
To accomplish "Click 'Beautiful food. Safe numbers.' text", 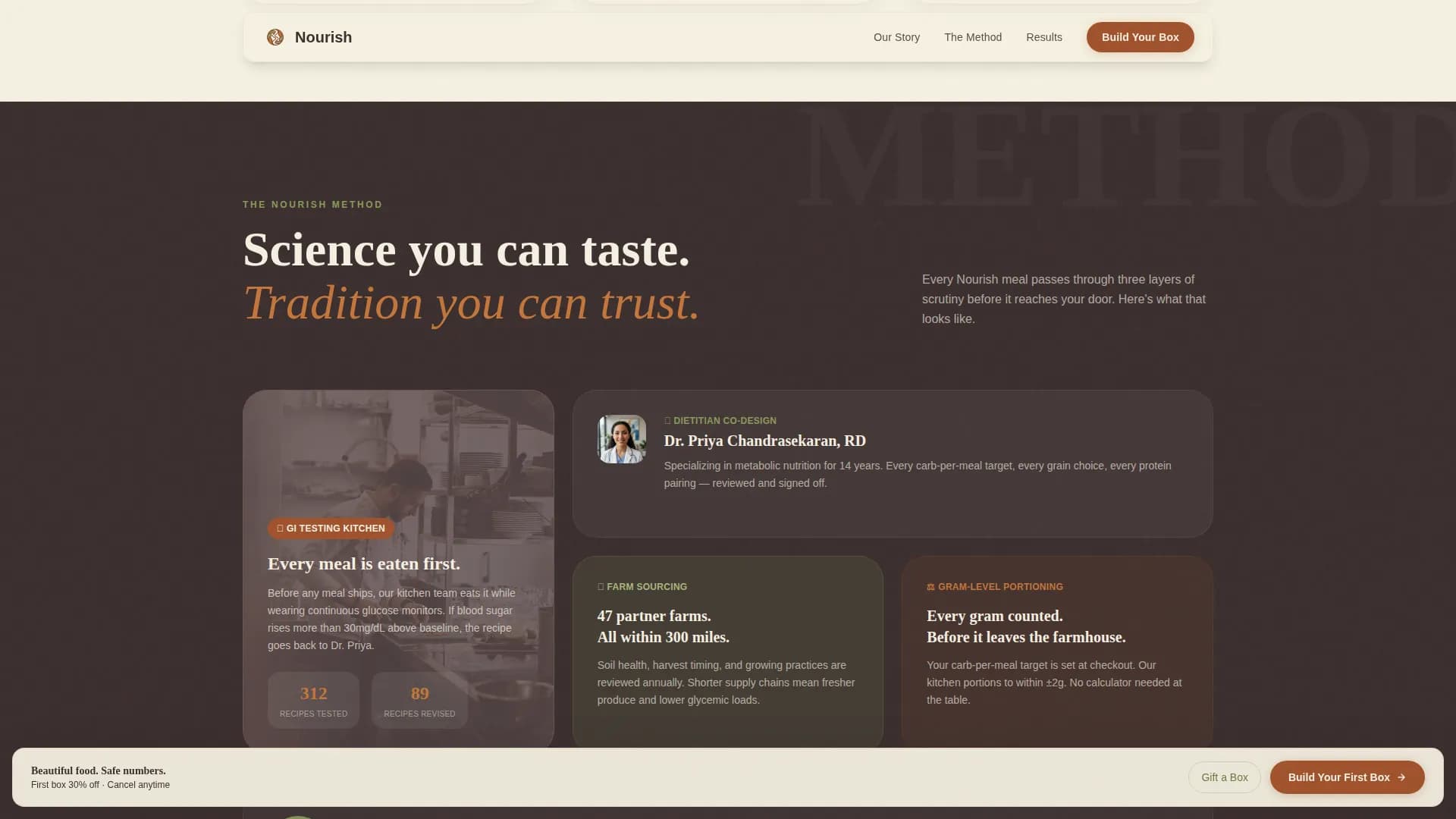I will coord(99,770).
